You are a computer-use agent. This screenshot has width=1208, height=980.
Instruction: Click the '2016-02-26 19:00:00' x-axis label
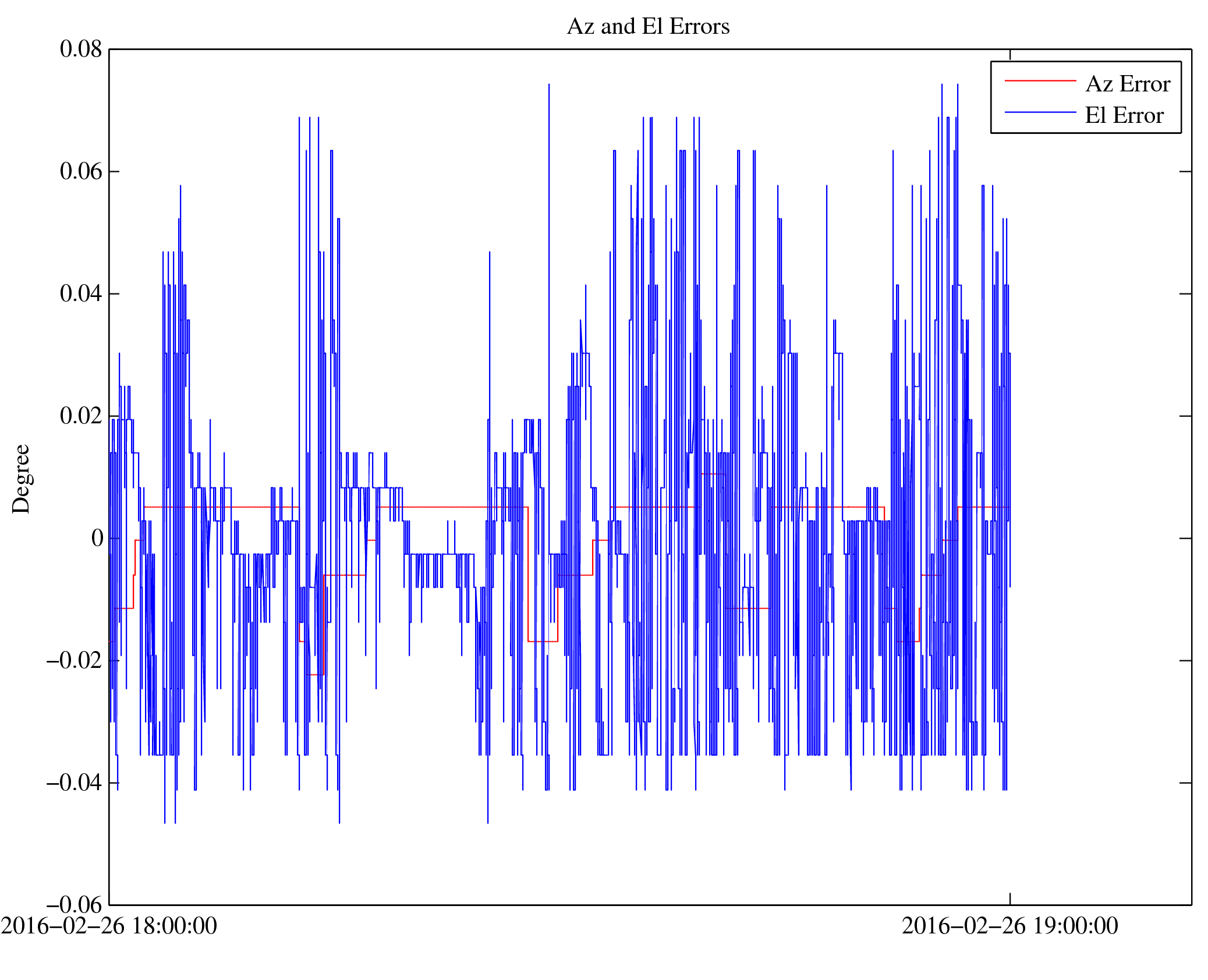1009,926
